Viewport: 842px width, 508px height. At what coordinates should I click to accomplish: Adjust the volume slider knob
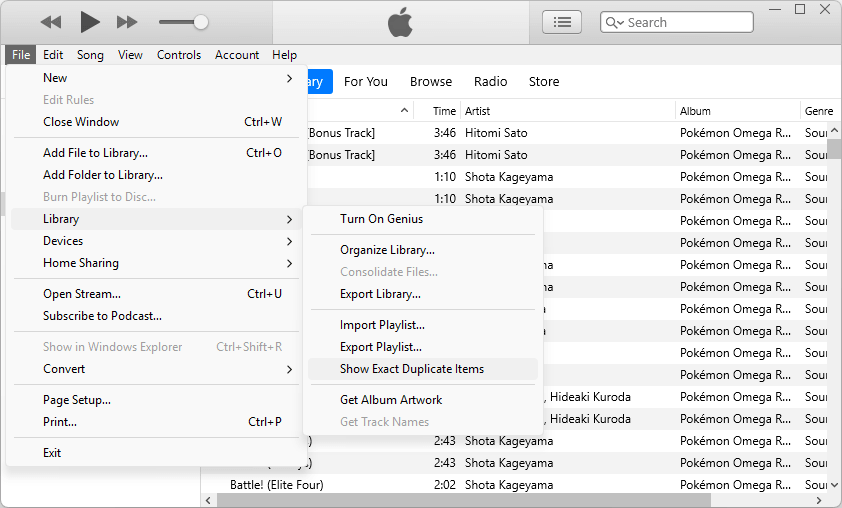click(x=201, y=22)
